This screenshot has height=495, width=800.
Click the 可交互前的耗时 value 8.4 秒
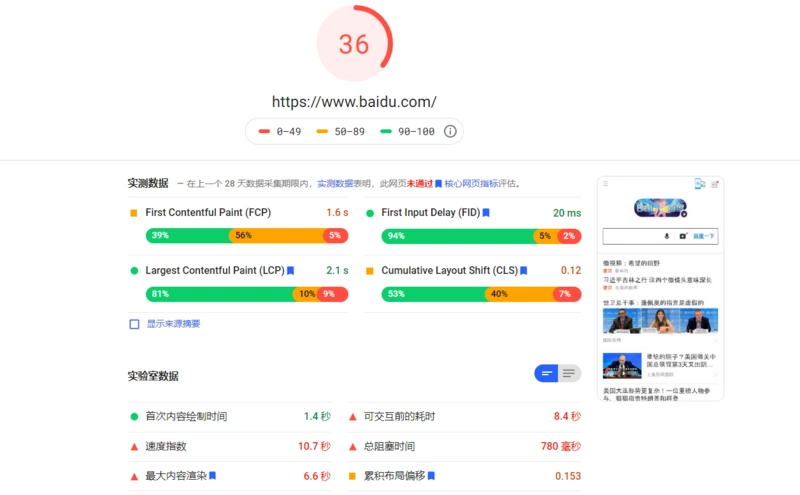567,416
